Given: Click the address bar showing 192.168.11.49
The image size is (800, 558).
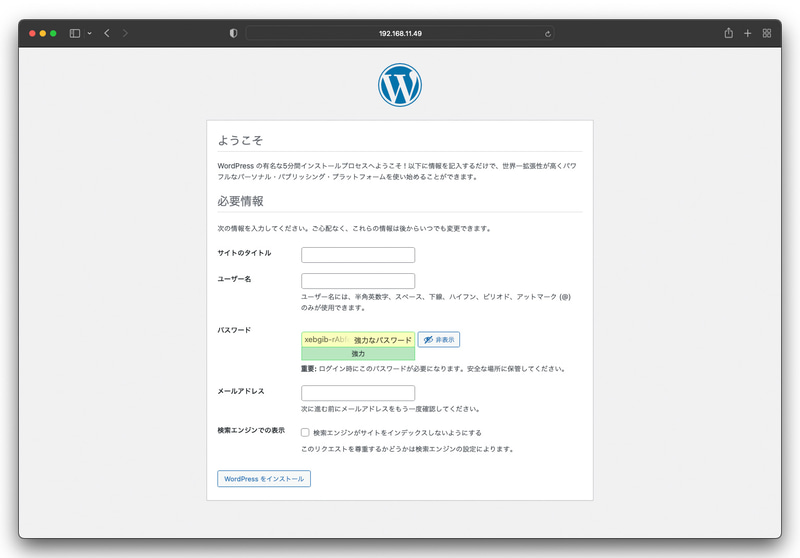Looking at the screenshot, I should [x=400, y=34].
